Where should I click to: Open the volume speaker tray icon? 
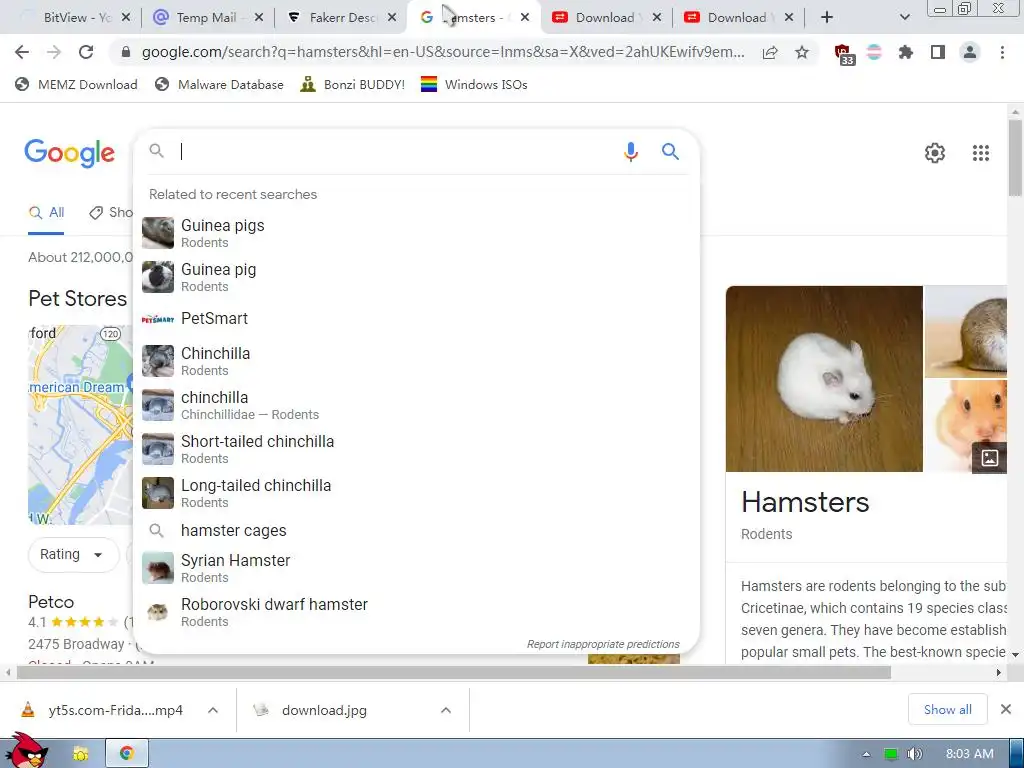[914, 754]
